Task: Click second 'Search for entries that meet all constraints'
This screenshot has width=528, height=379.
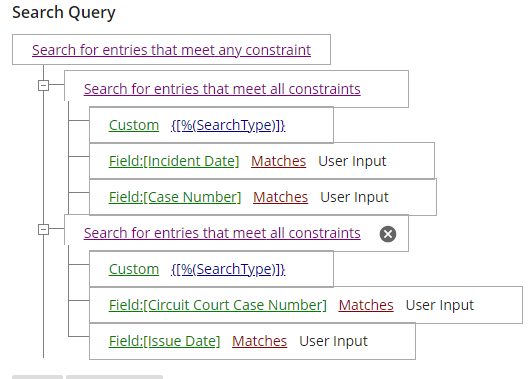Action: coord(222,233)
